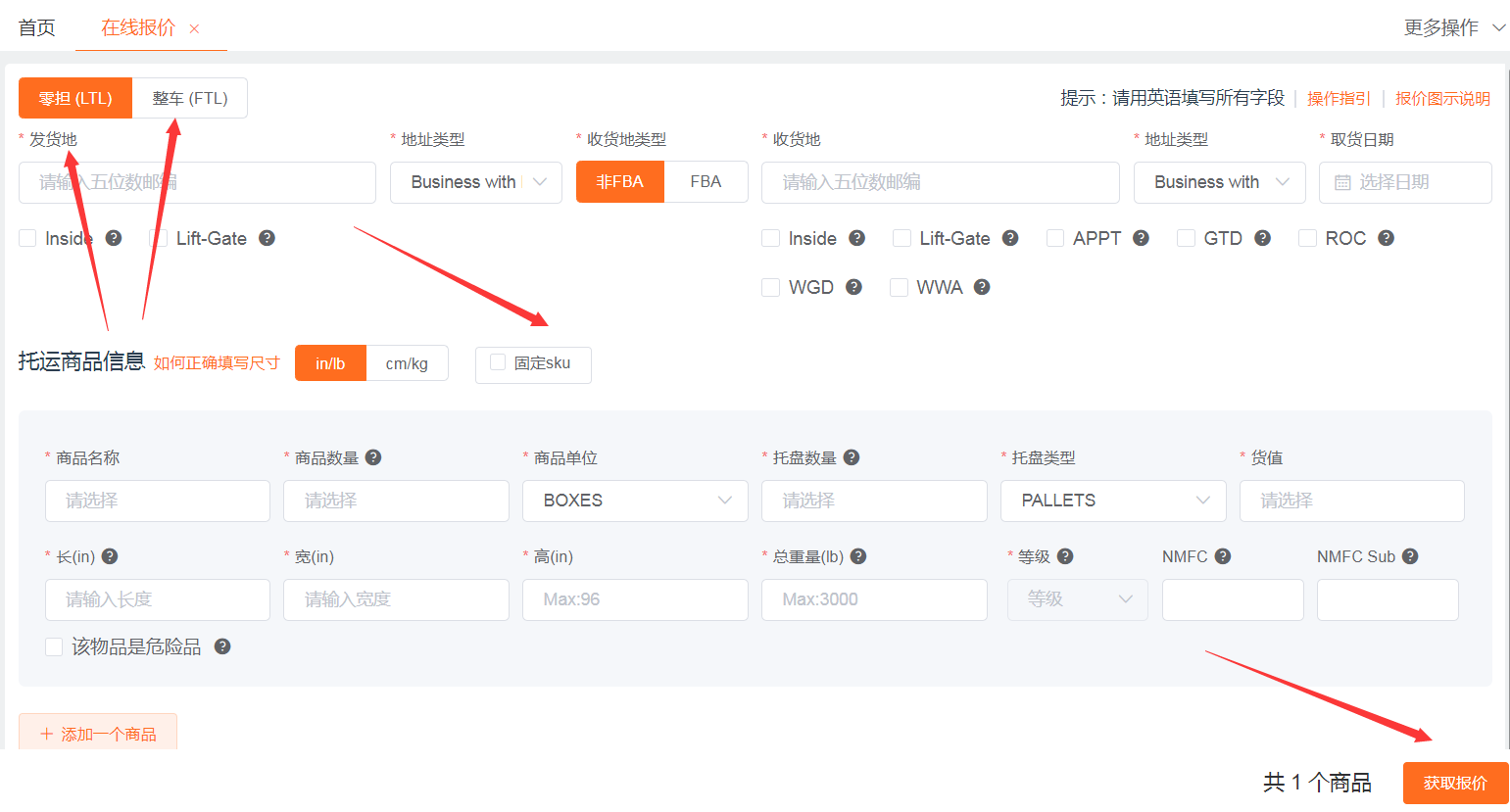Switch units to cm/kg
The width and height of the screenshot is (1510, 812).
coord(407,363)
